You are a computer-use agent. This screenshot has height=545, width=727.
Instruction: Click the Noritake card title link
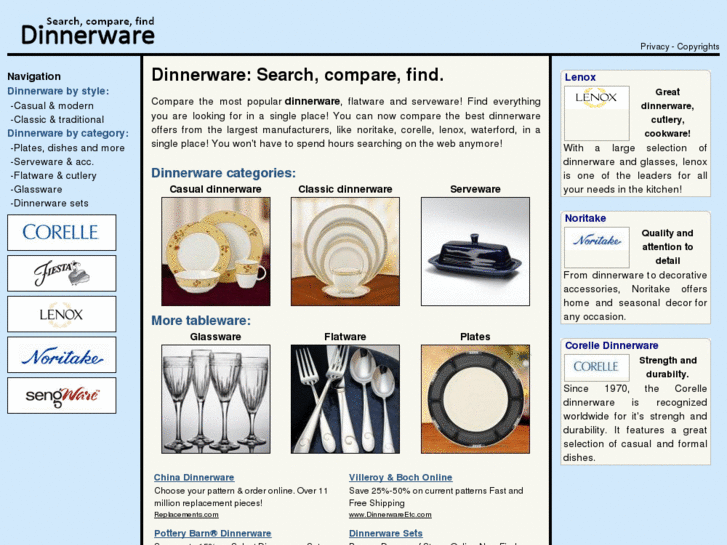(x=585, y=218)
